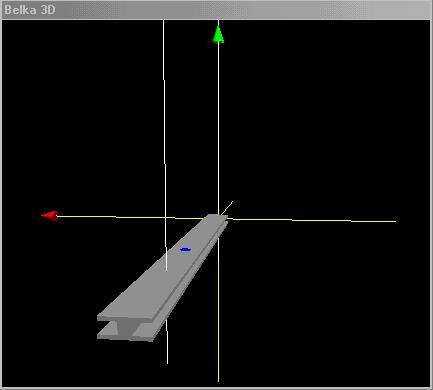The height and width of the screenshot is (390, 433).
Task: Pick the blue marker on the beam
Action: [185, 249]
